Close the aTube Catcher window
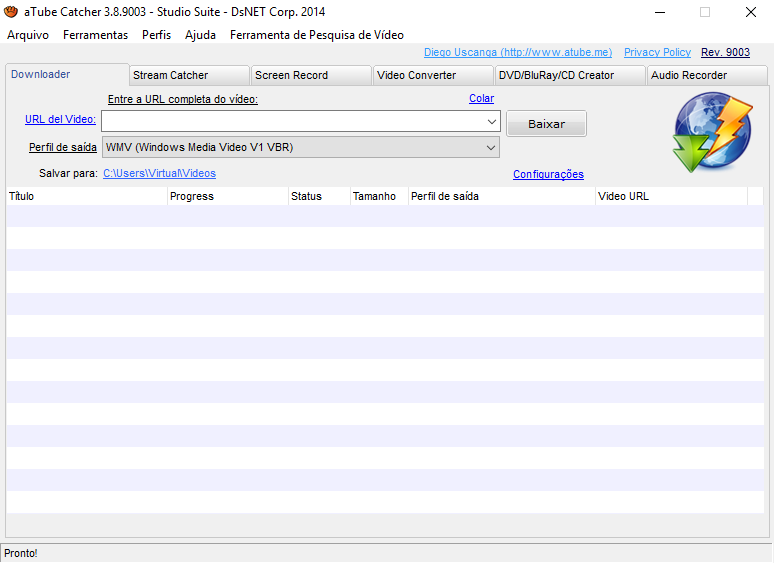The width and height of the screenshot is (774, 563). pos(751,12)
